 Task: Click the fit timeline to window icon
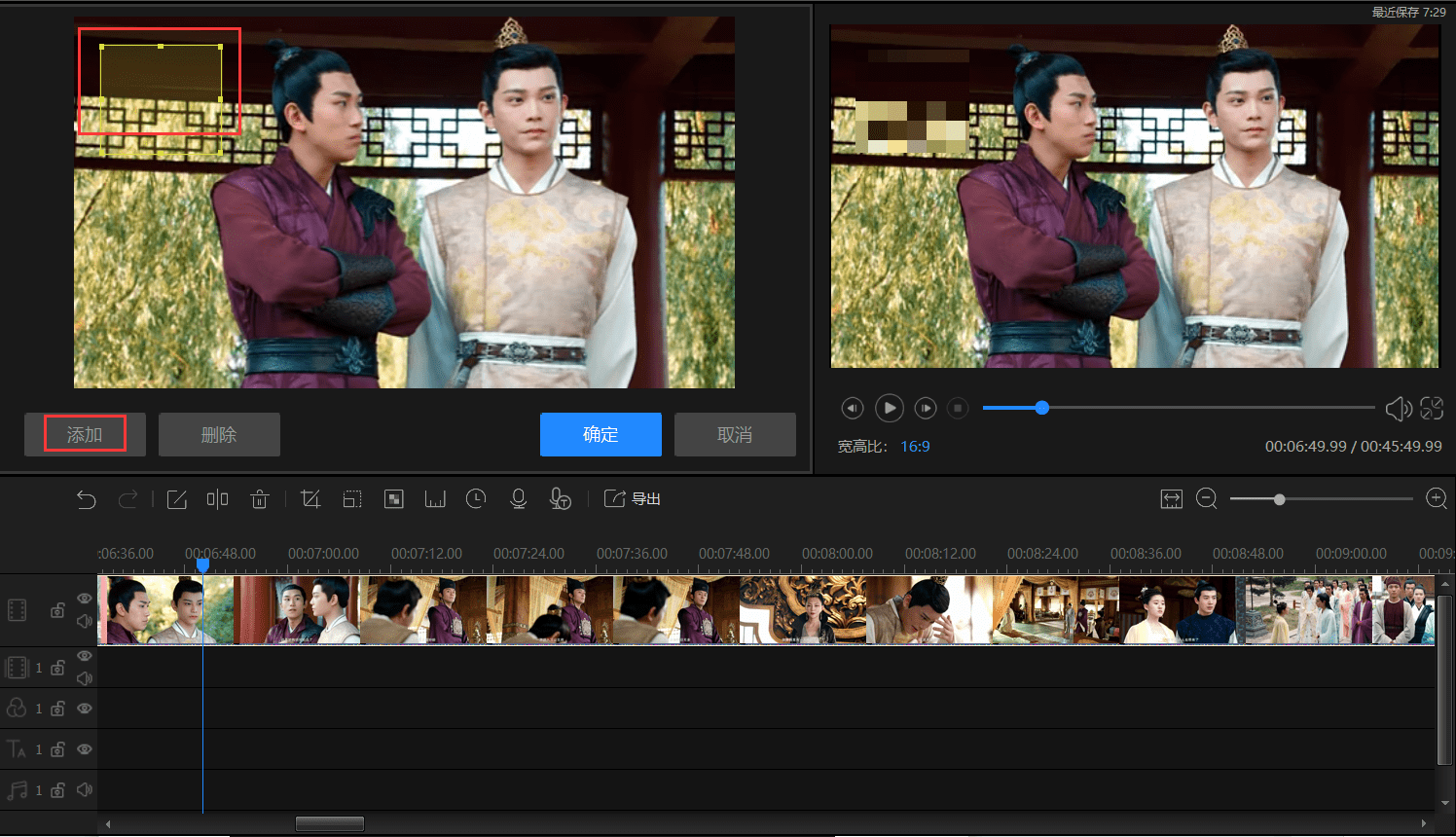pos(1171,499)
